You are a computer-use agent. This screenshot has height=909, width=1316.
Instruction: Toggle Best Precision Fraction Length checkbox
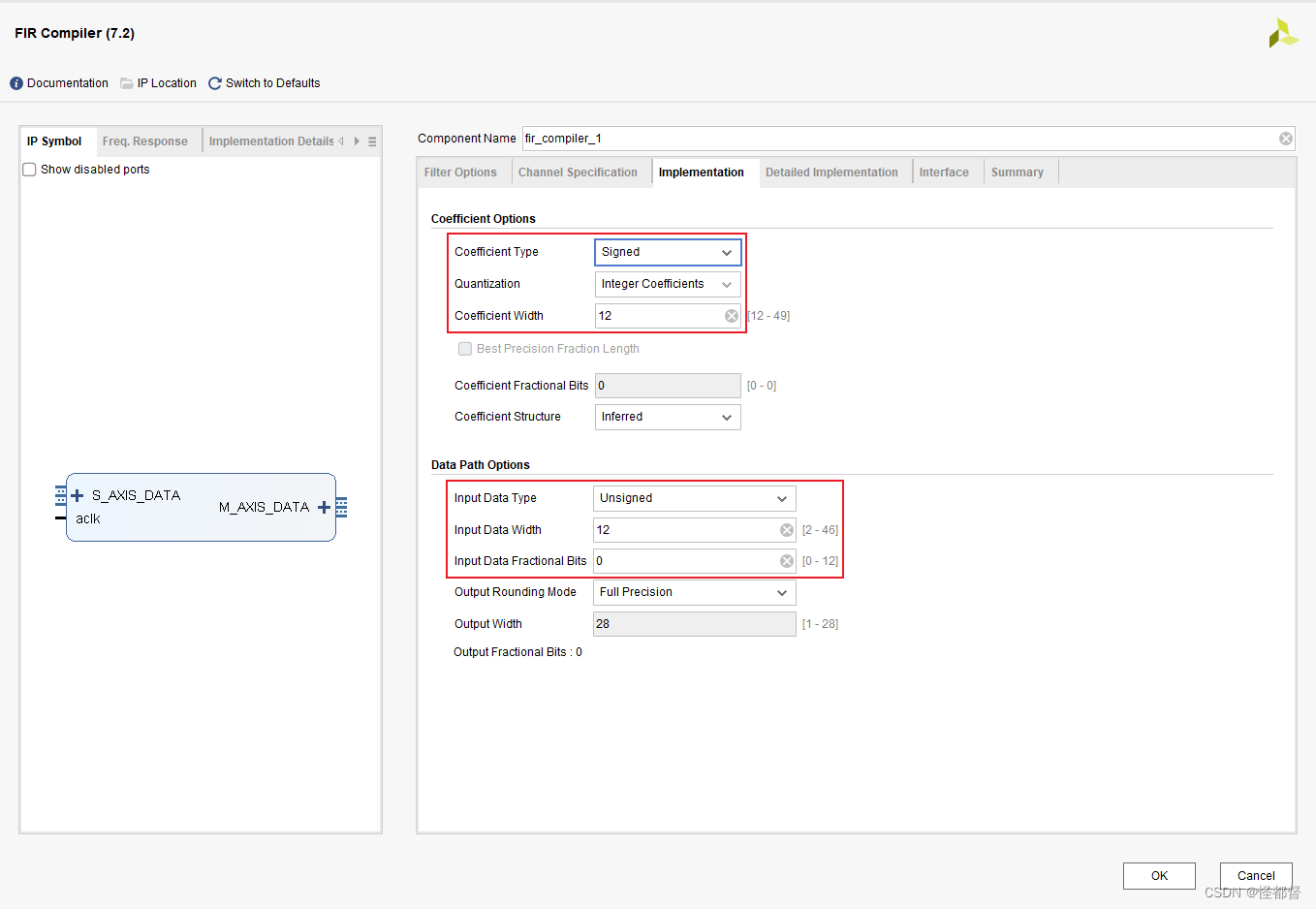[465, 349]
